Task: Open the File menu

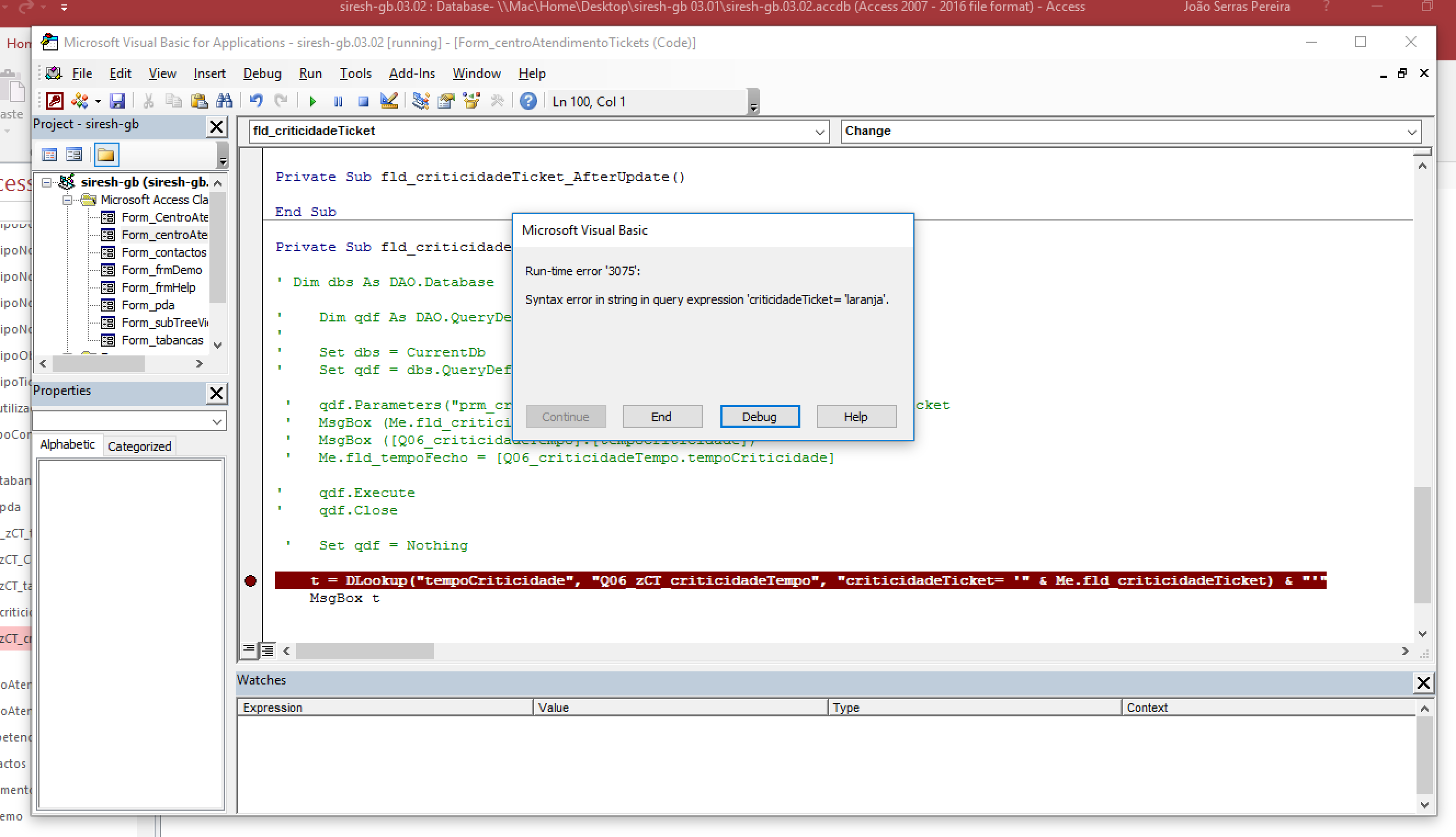Action: tap(82, 73)
